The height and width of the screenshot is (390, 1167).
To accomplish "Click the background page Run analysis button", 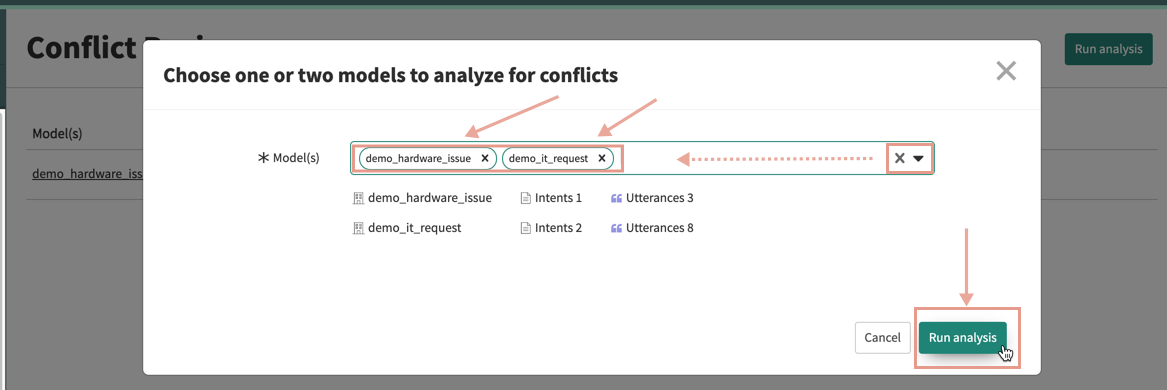I will click(1108, 49).
